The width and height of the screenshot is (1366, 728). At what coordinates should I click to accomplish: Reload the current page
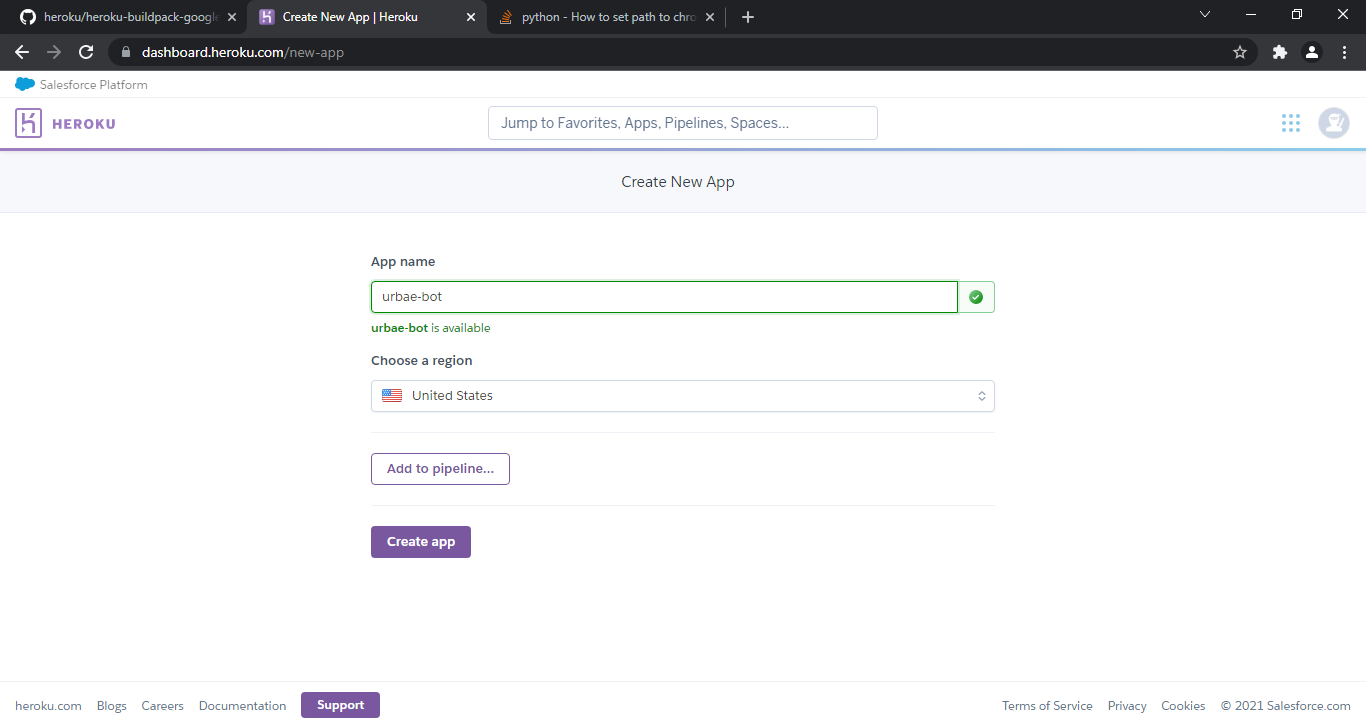(86, 52)
